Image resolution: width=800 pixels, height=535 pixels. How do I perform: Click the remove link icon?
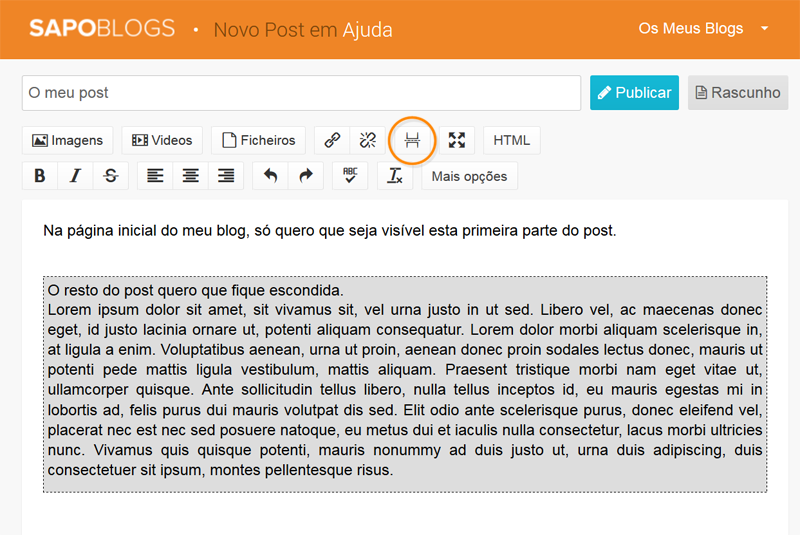coord(367,141)
